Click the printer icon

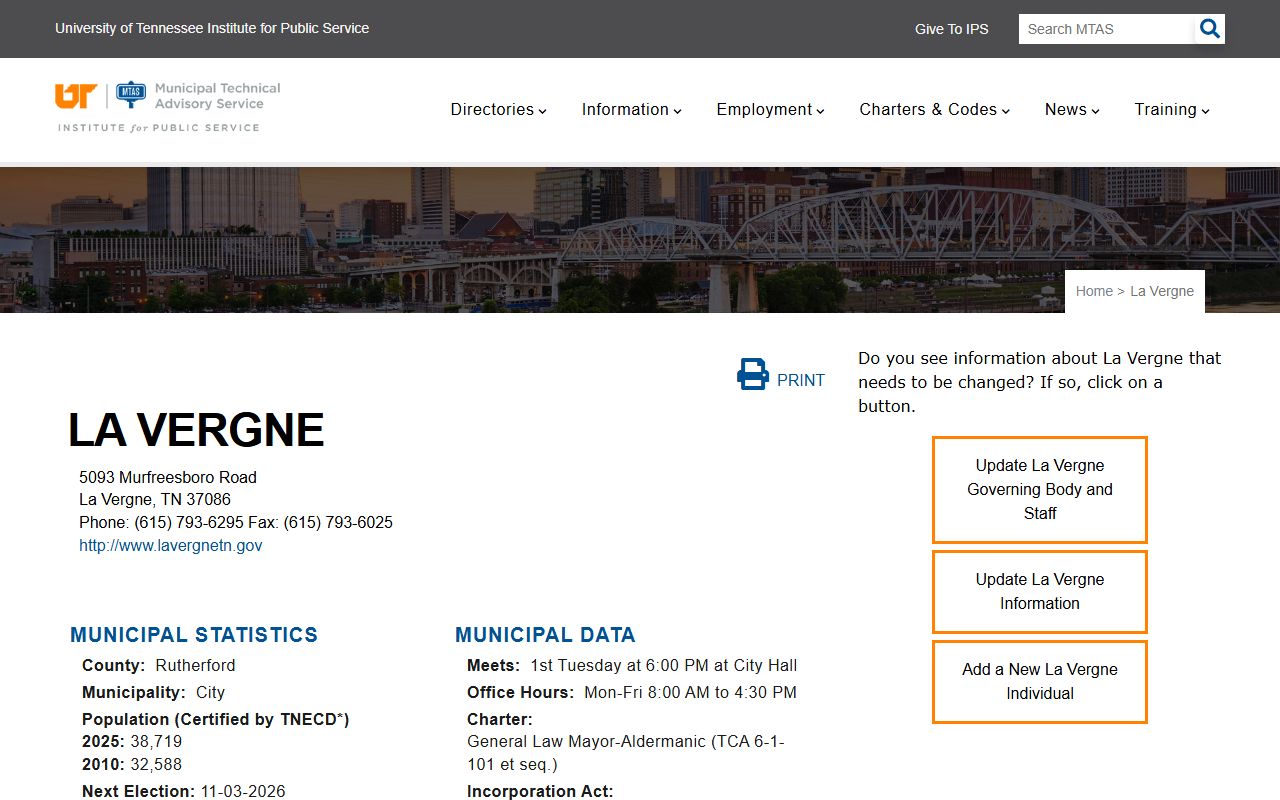(x=752, y=375)
